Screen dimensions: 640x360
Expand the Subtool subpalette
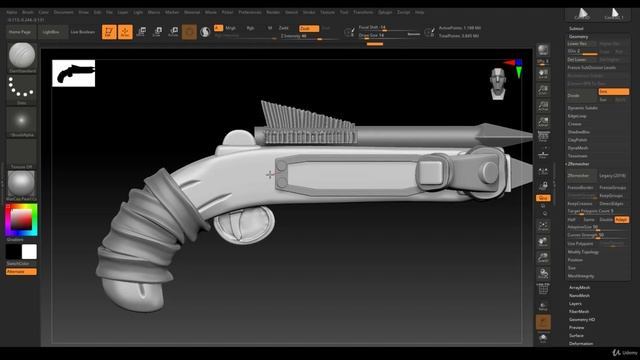coord(576,29)
